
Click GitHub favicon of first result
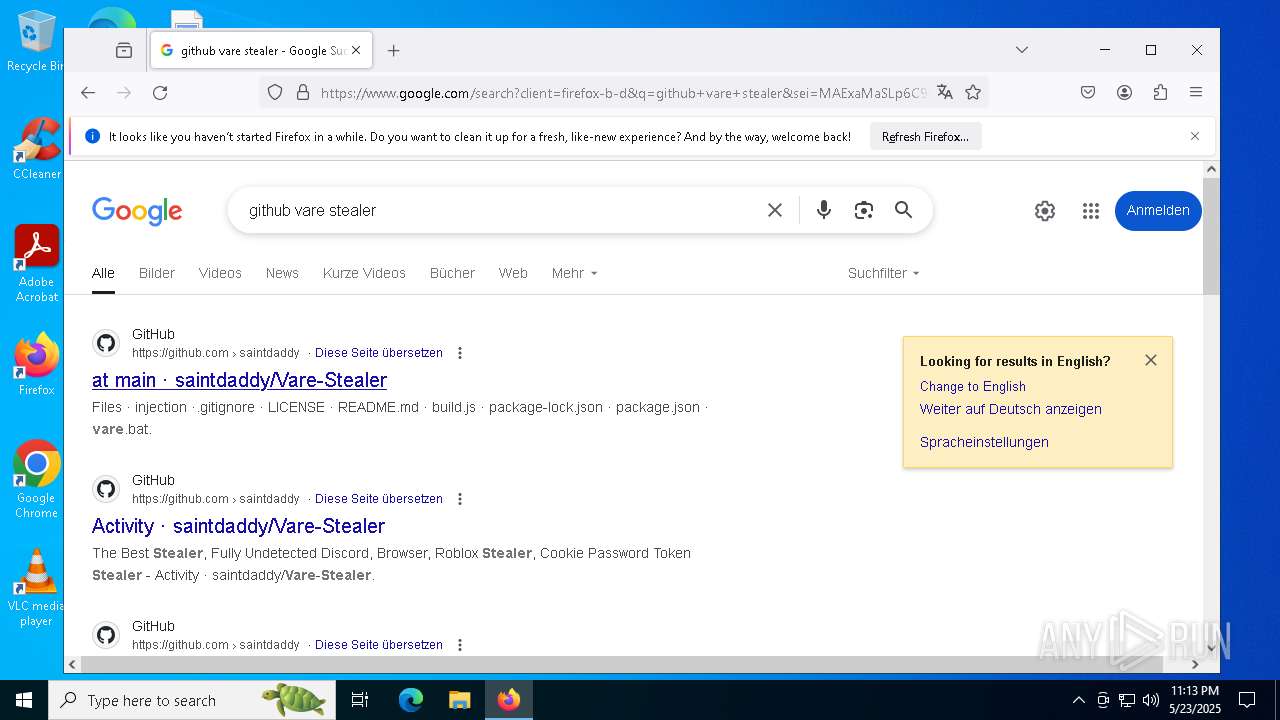[x=106, y=343]
